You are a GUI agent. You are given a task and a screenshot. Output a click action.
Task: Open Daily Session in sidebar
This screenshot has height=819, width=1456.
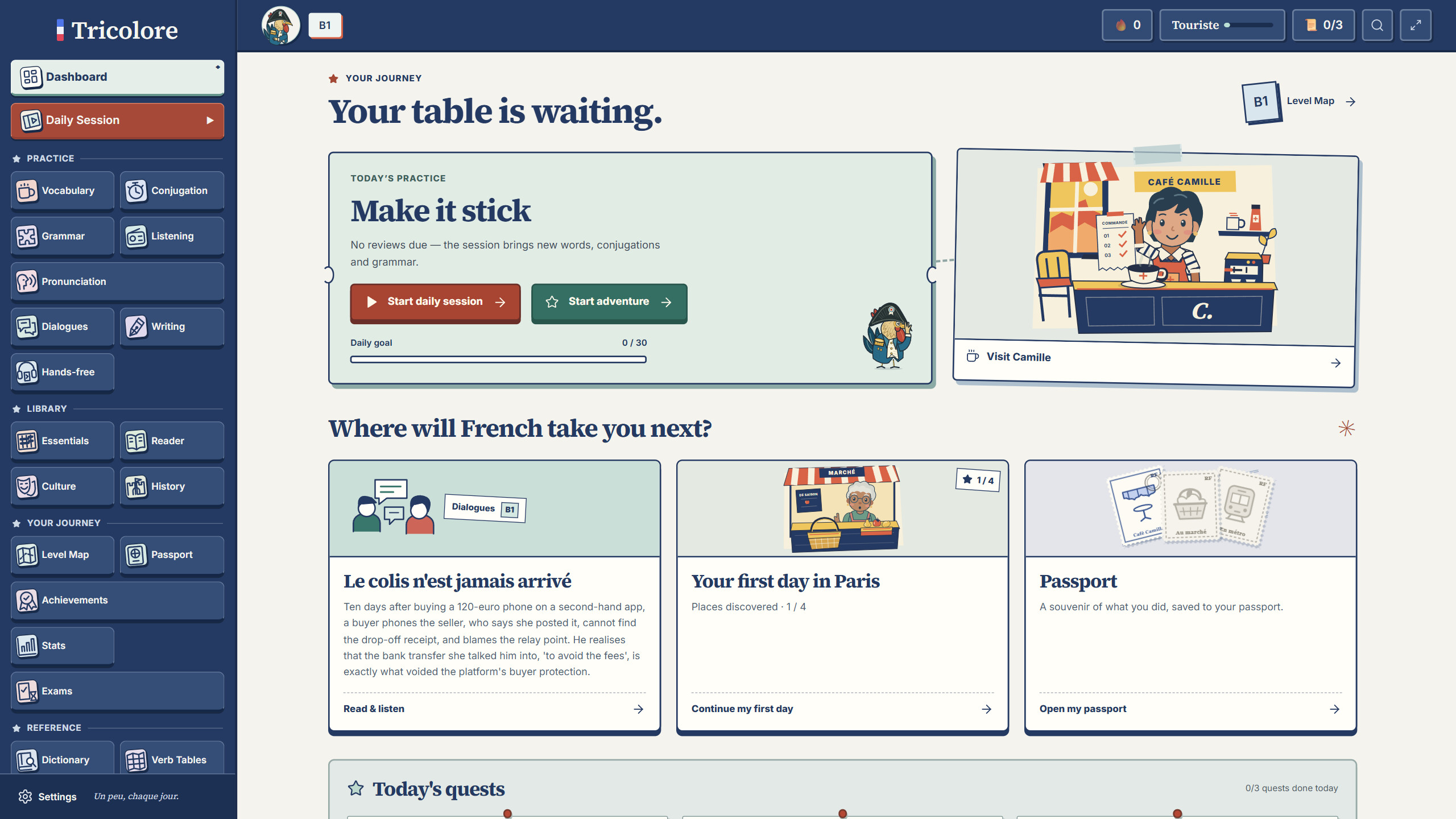117,120
